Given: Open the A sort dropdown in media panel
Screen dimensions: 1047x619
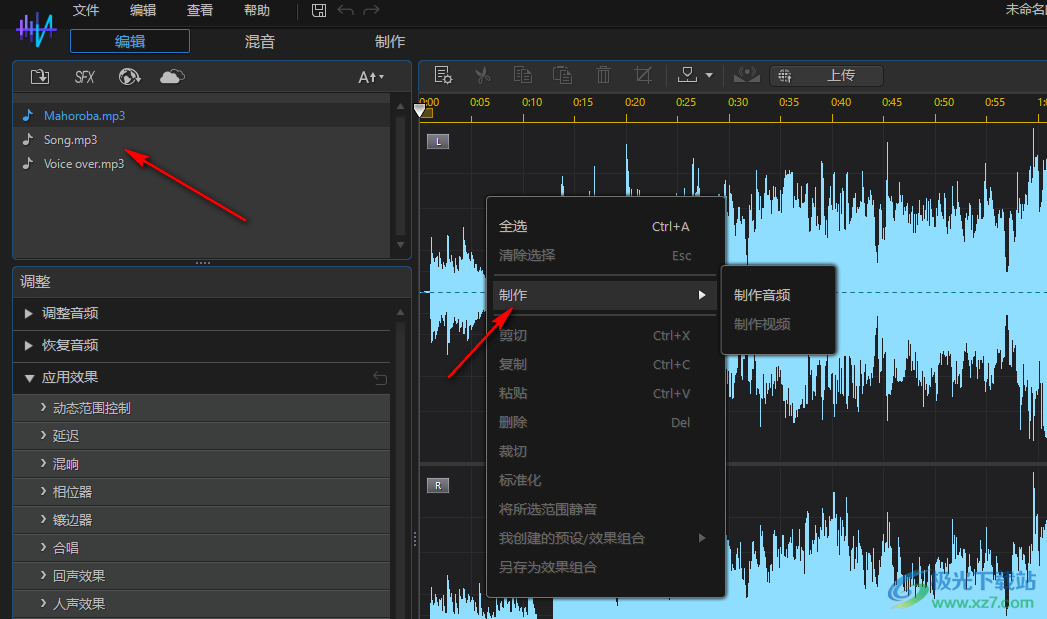Looking at the screenshot, I should pos(370,75).
